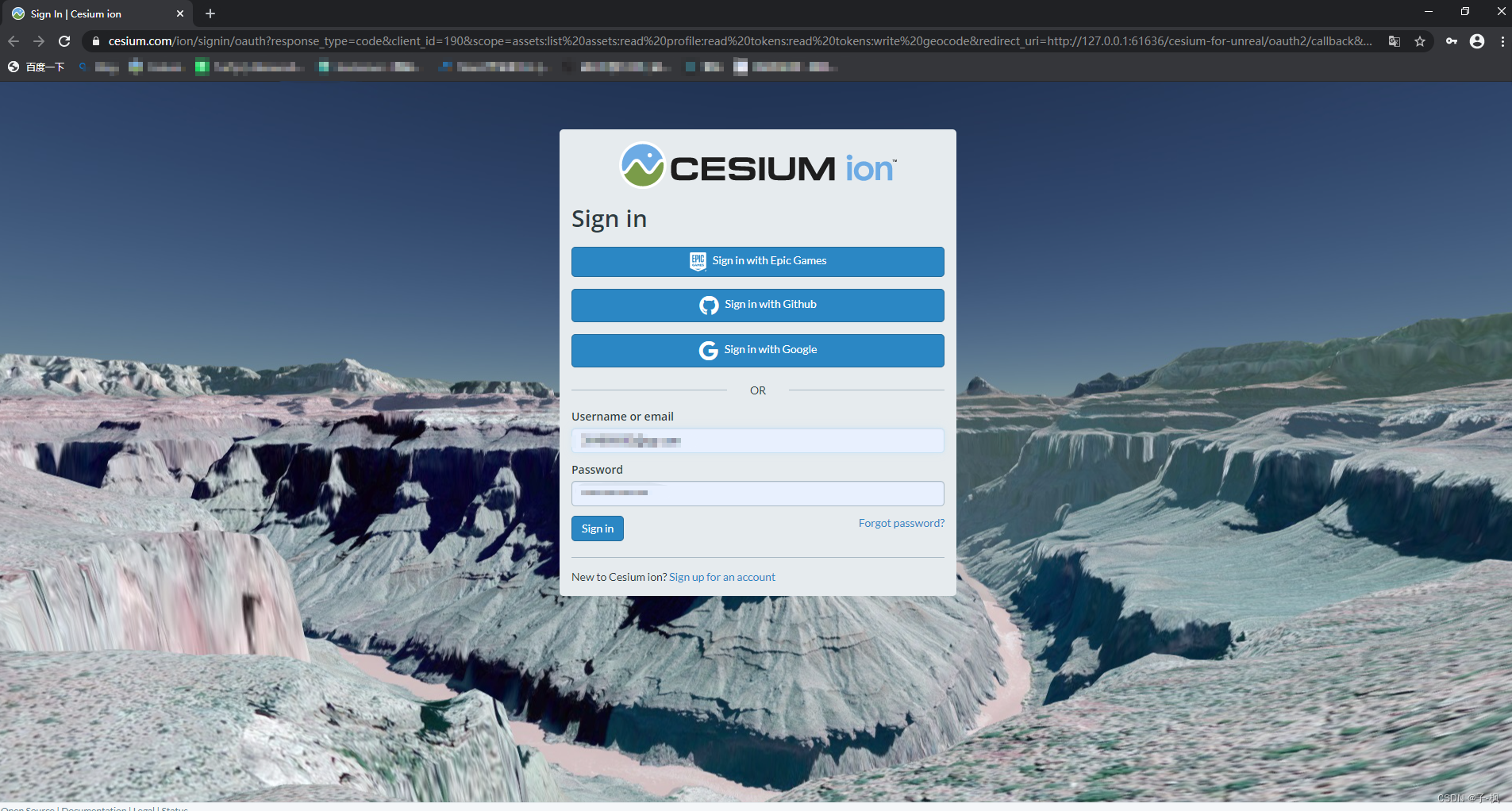
Task: Select the Sign In | Cesium ion tab
Action: tap(98, 13)
